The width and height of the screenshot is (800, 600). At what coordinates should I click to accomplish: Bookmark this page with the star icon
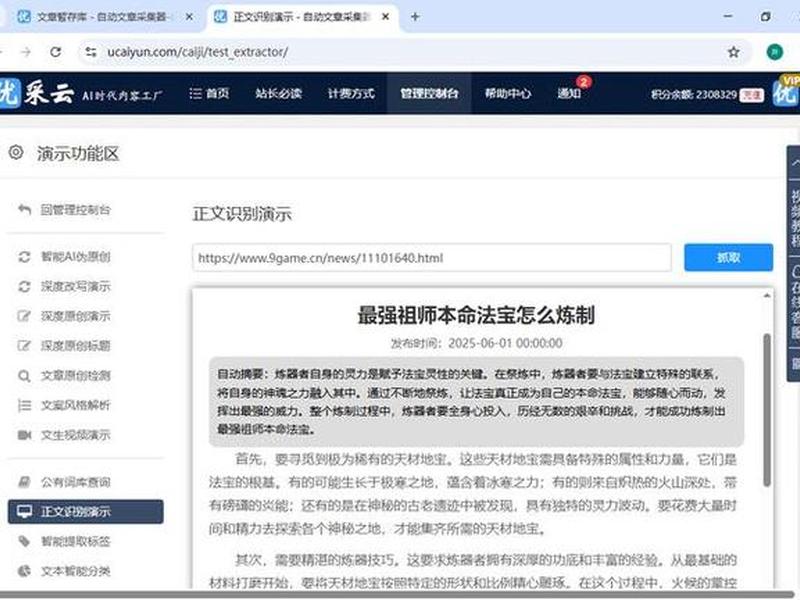coord(733,52)
